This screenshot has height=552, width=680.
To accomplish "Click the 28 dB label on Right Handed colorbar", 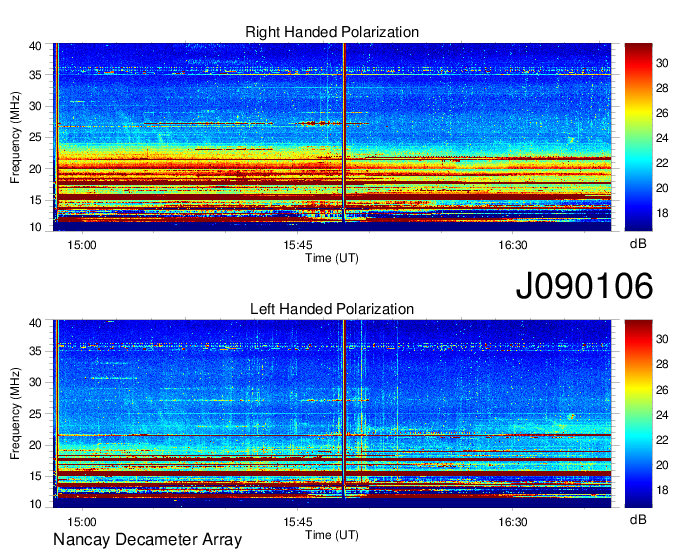I will click(x=662, y=88).
